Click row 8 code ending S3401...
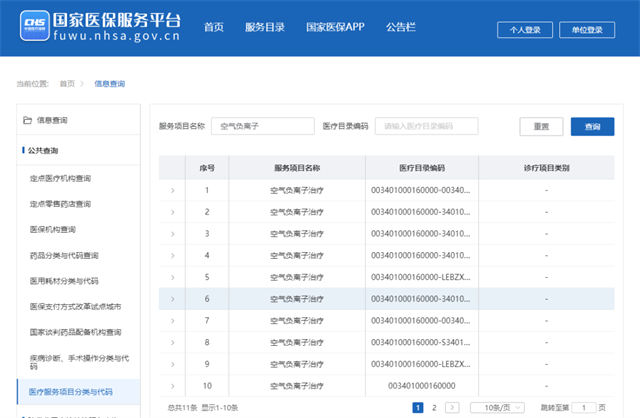640x418 pixels. [420, 342]
